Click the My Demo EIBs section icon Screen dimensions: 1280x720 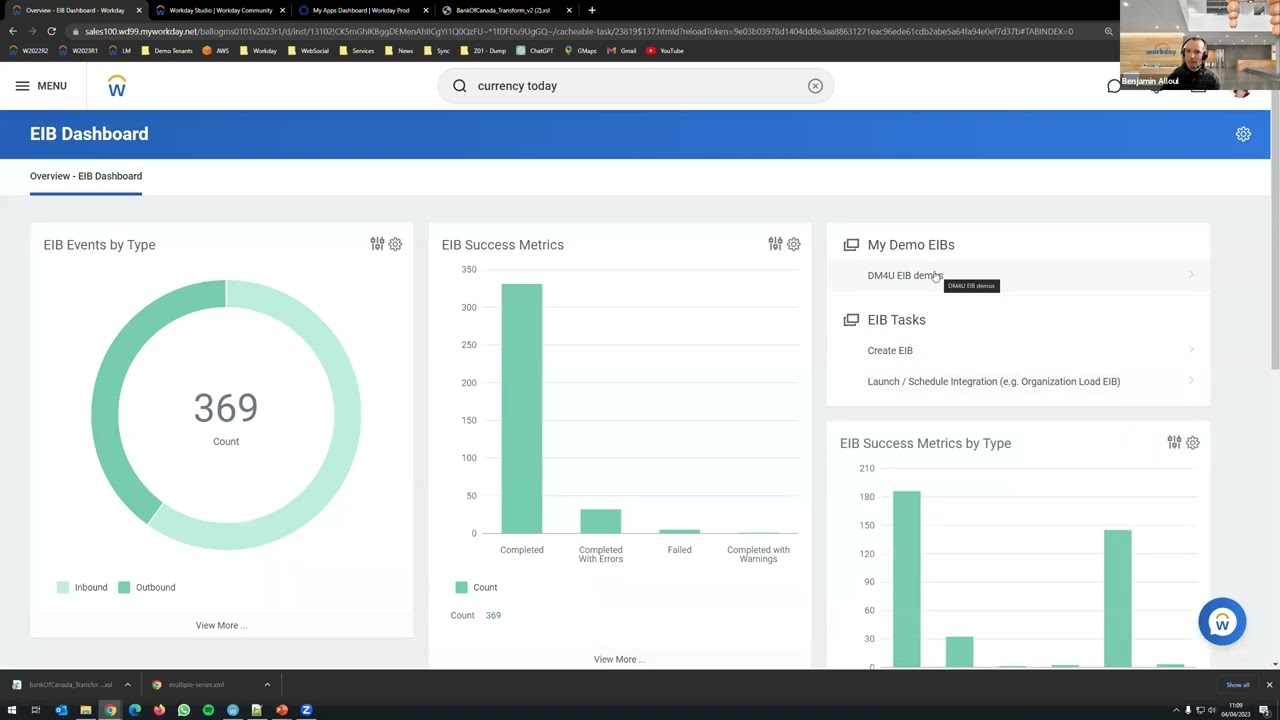[x=851, y=244]
